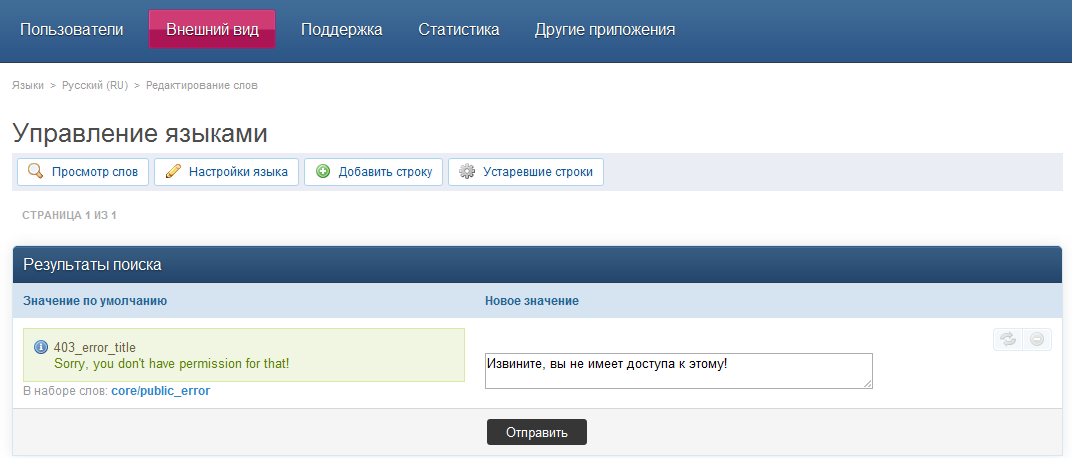The image size is (1072, 458).
Task: Click the Новое значение column header
Action: [532, 301]
